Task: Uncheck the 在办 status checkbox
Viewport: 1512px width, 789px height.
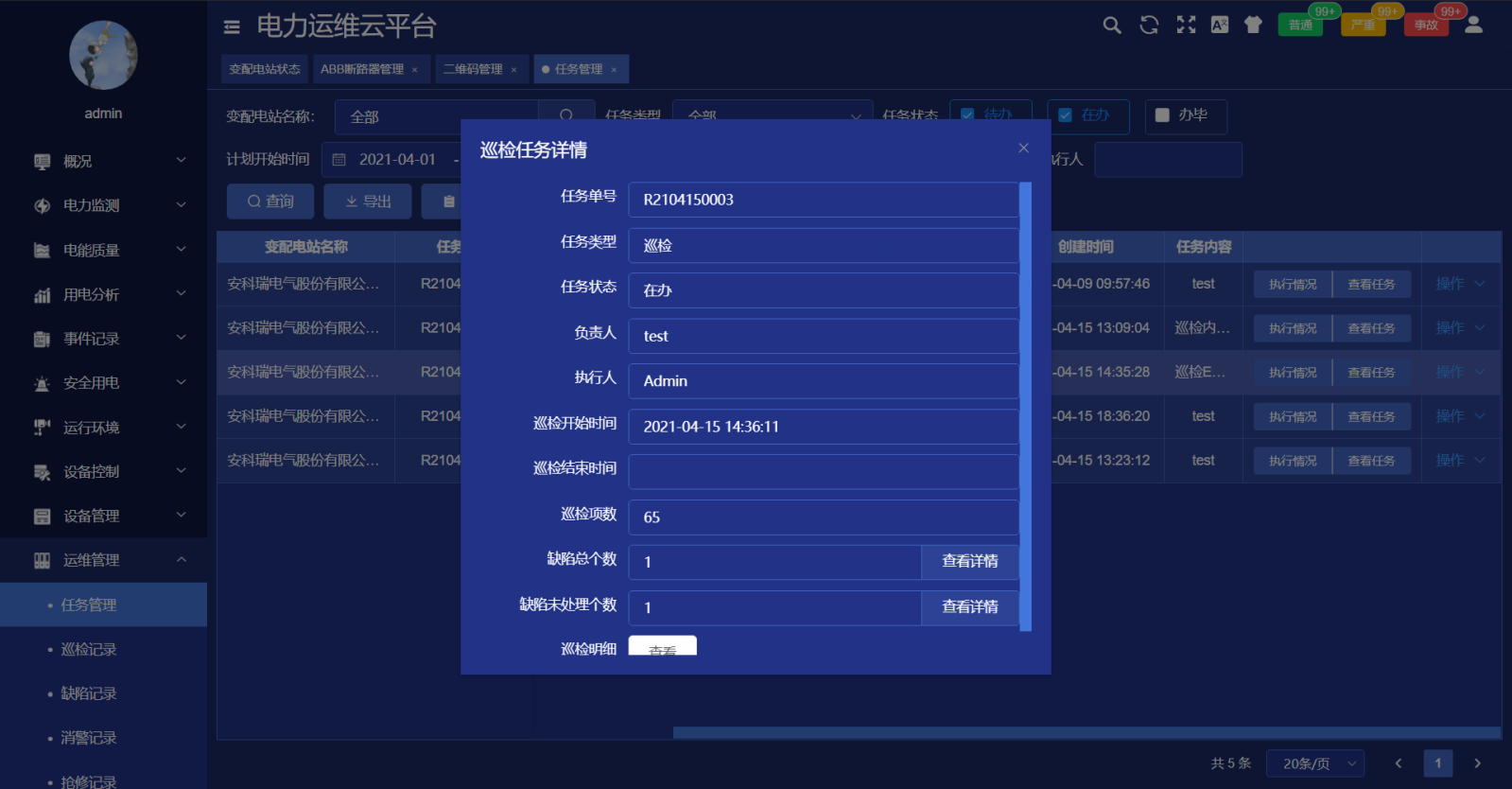Action: coord(1066,115)
